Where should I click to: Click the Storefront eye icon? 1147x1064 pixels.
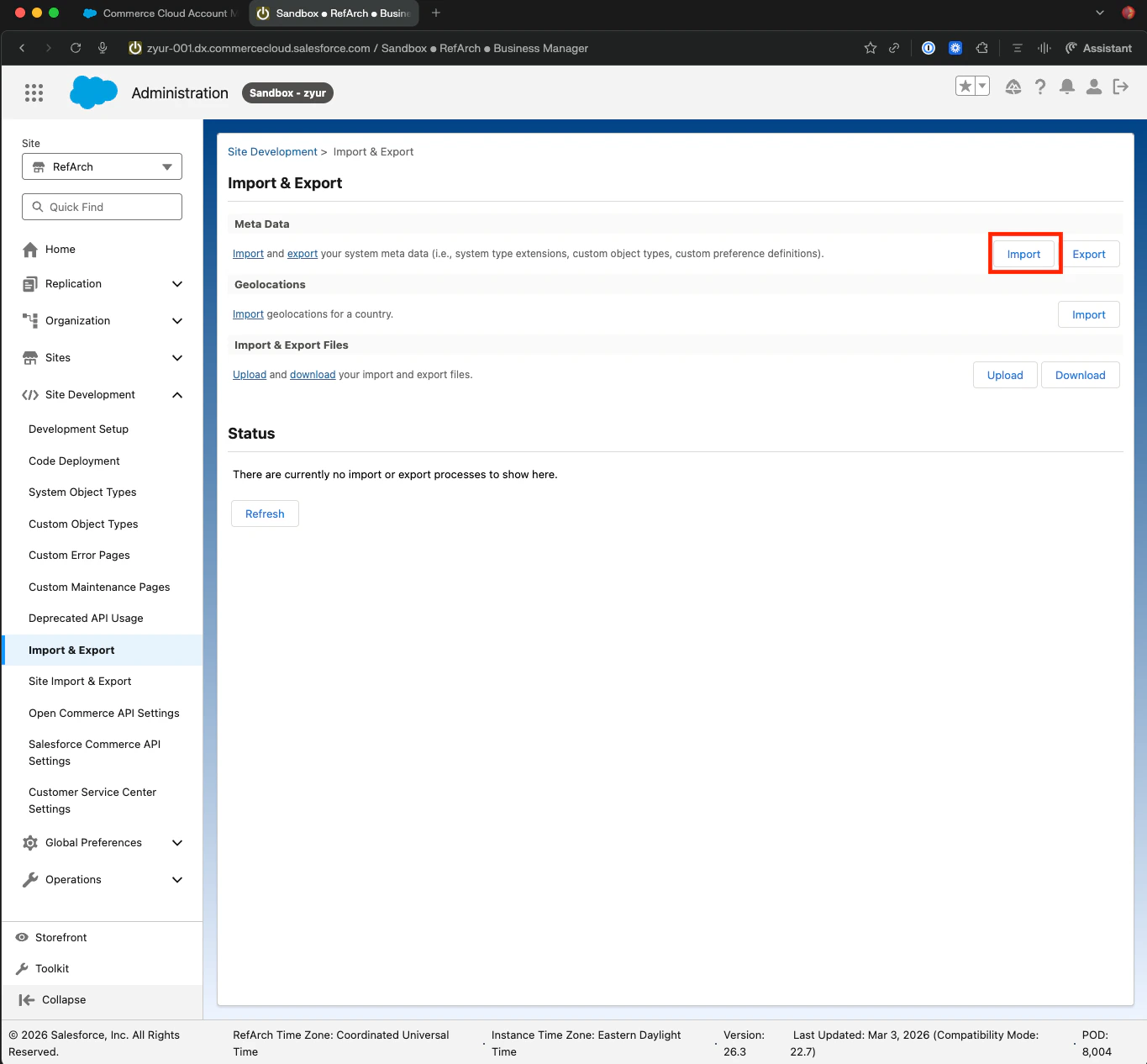[22, 937]
